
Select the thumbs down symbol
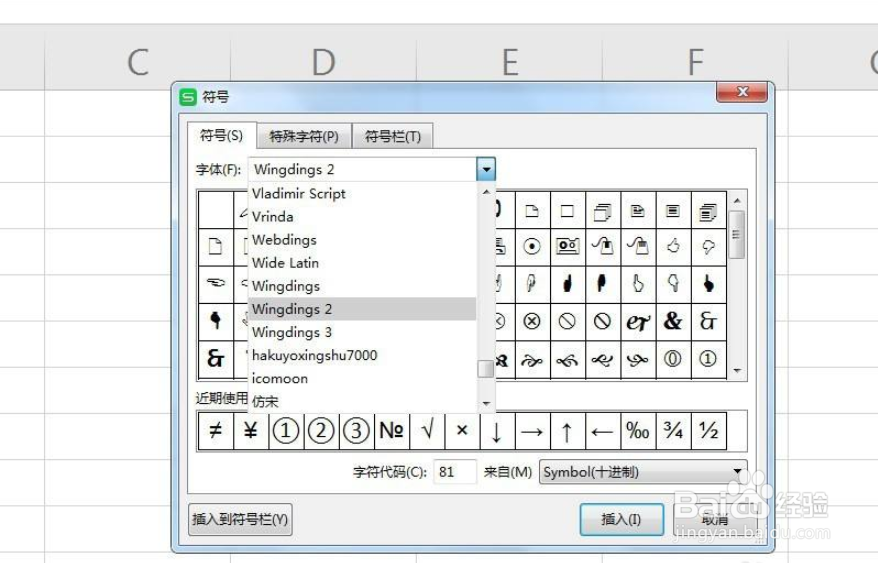[x=708, y=246]
